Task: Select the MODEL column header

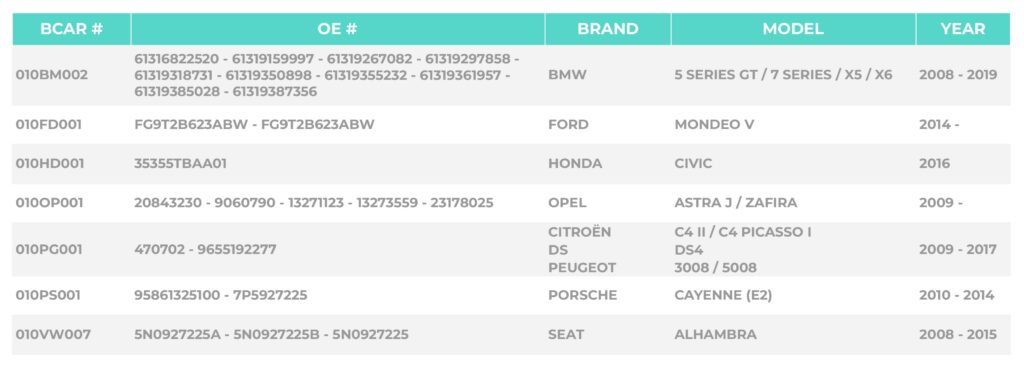Action: coord(793,29)
